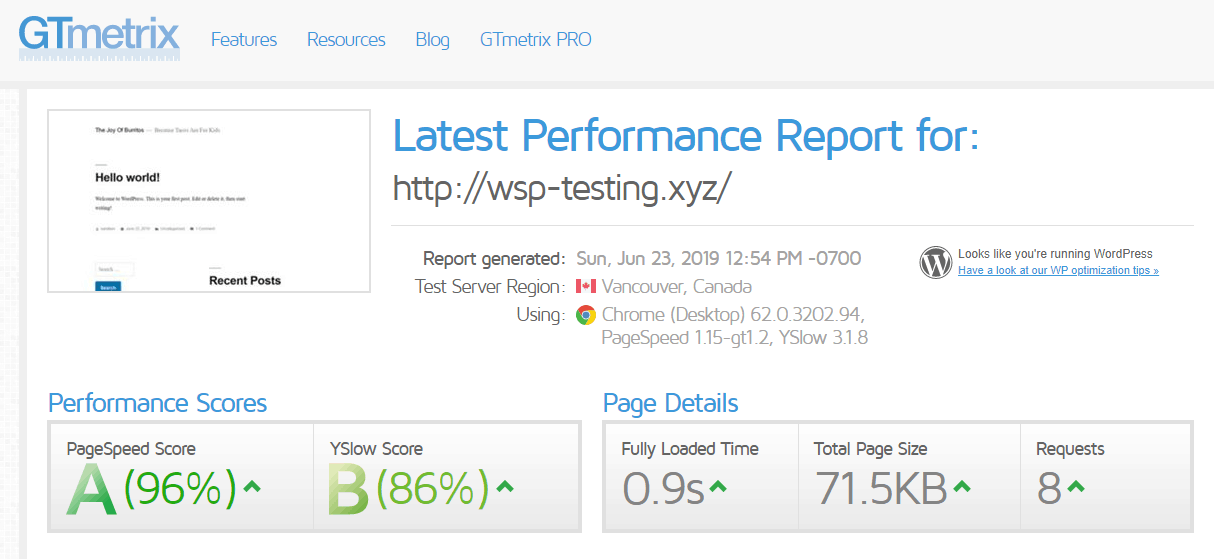The width and height of the screenshot is (1214, 559).
Task: Click the YSlow Score green up arrow
Action: (x=505, y=487)
